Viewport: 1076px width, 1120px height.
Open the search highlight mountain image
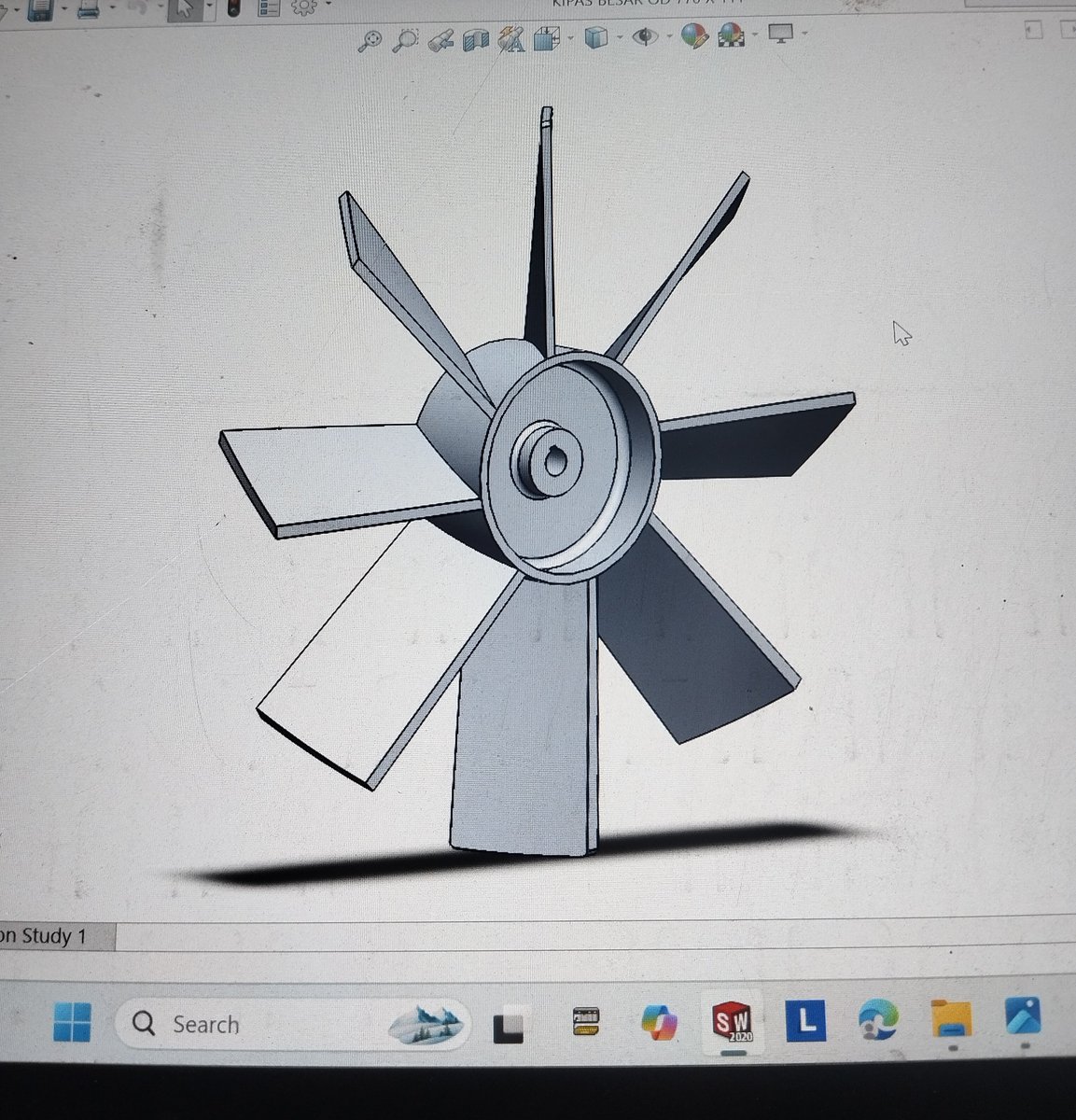tap(426, 1024)
